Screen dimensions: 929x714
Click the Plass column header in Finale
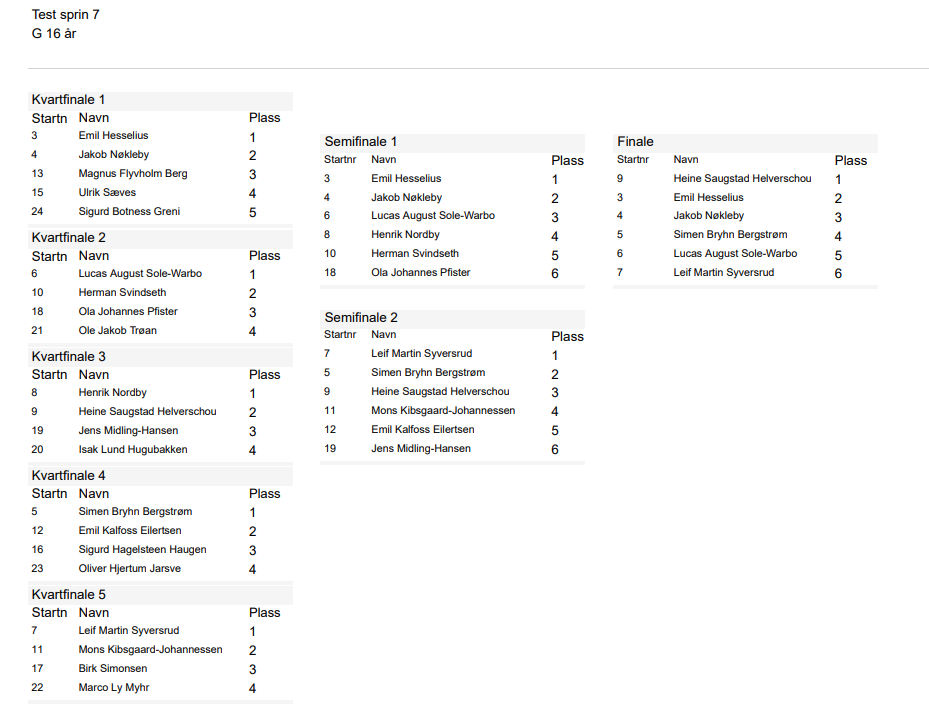[x=851, y=161]
